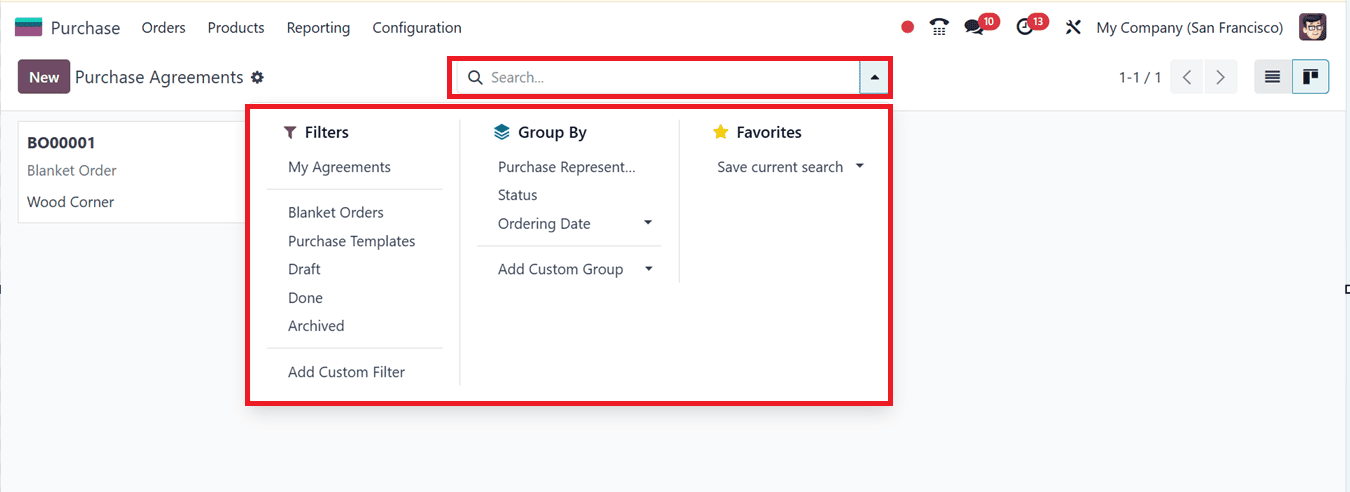Group by Purchase Representative
Image resolution: width=1350 pixels, height=492 pixels.
click(566, 167)
